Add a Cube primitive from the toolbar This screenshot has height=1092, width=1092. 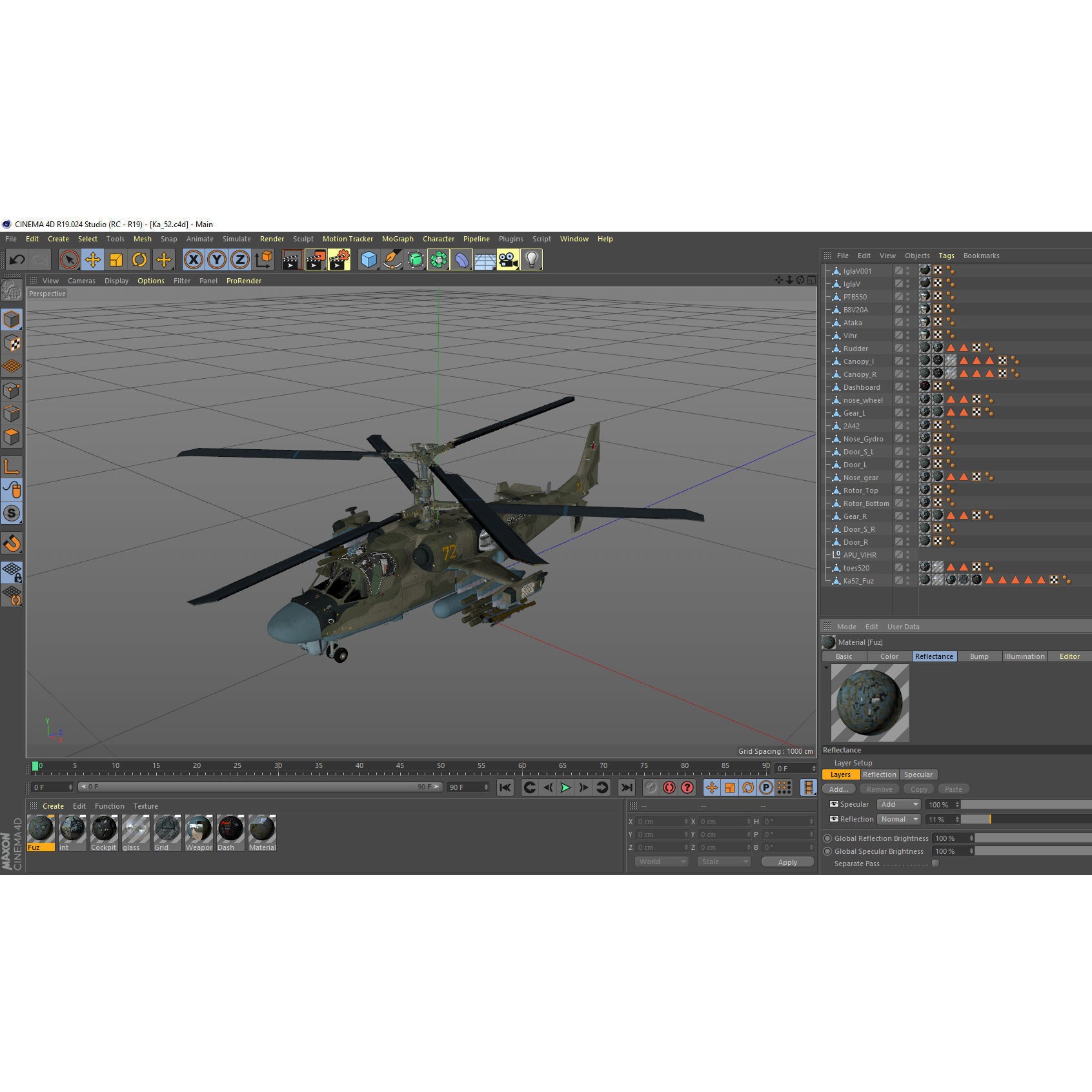point(369,259)
